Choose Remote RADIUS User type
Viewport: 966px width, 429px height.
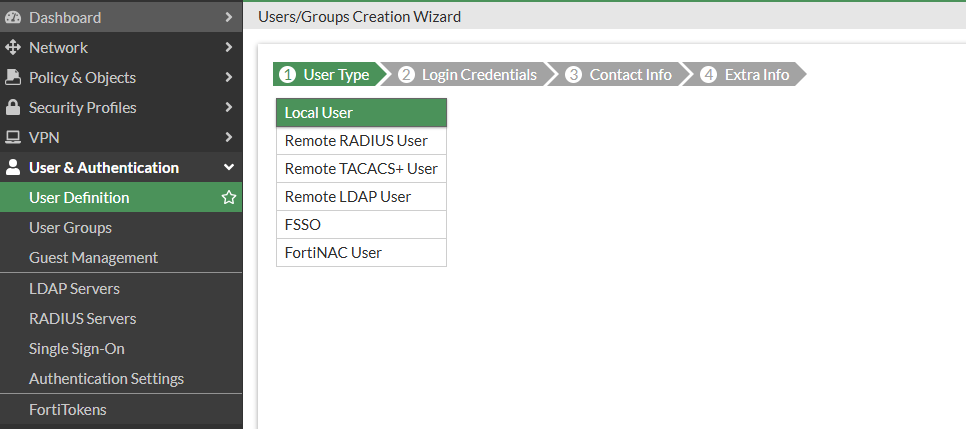[x=361, y=141]
